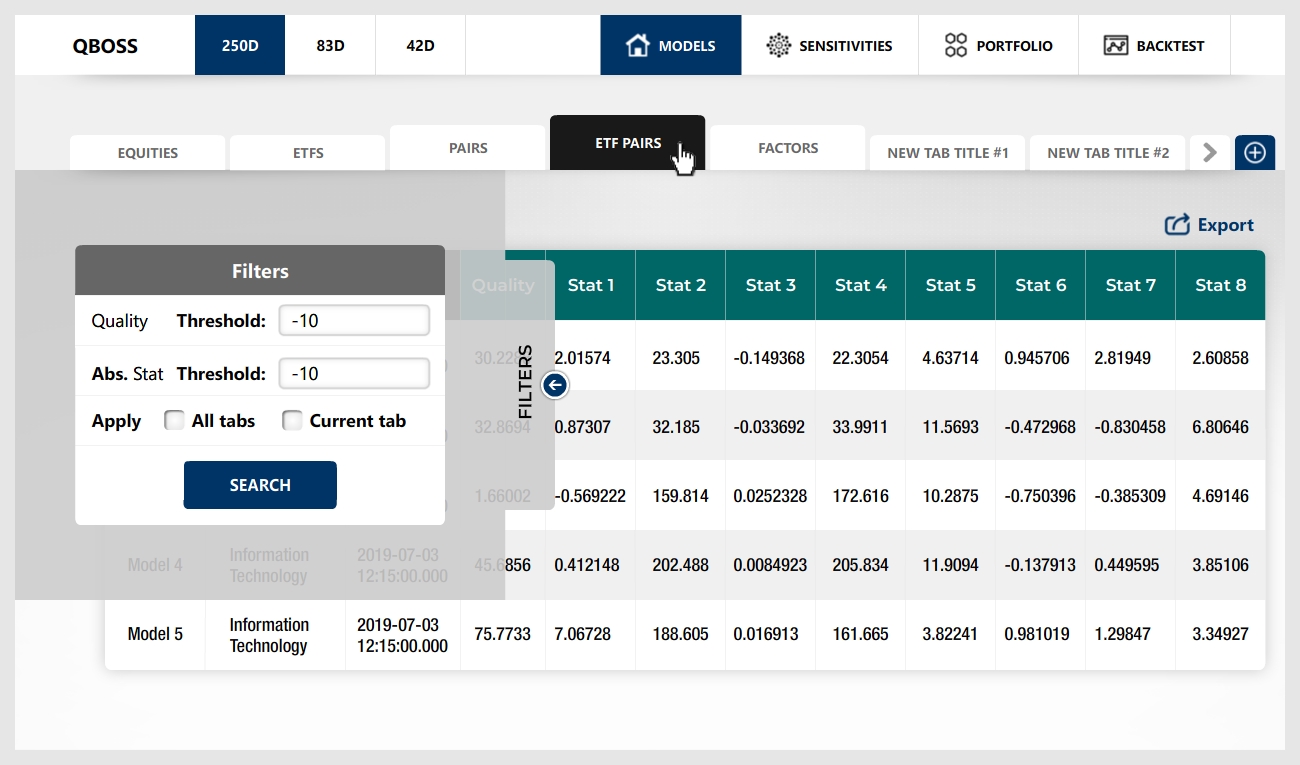This screenshot has height=765, width=1300.
Task: Select the 83D period
Action: tap(330, 45)
